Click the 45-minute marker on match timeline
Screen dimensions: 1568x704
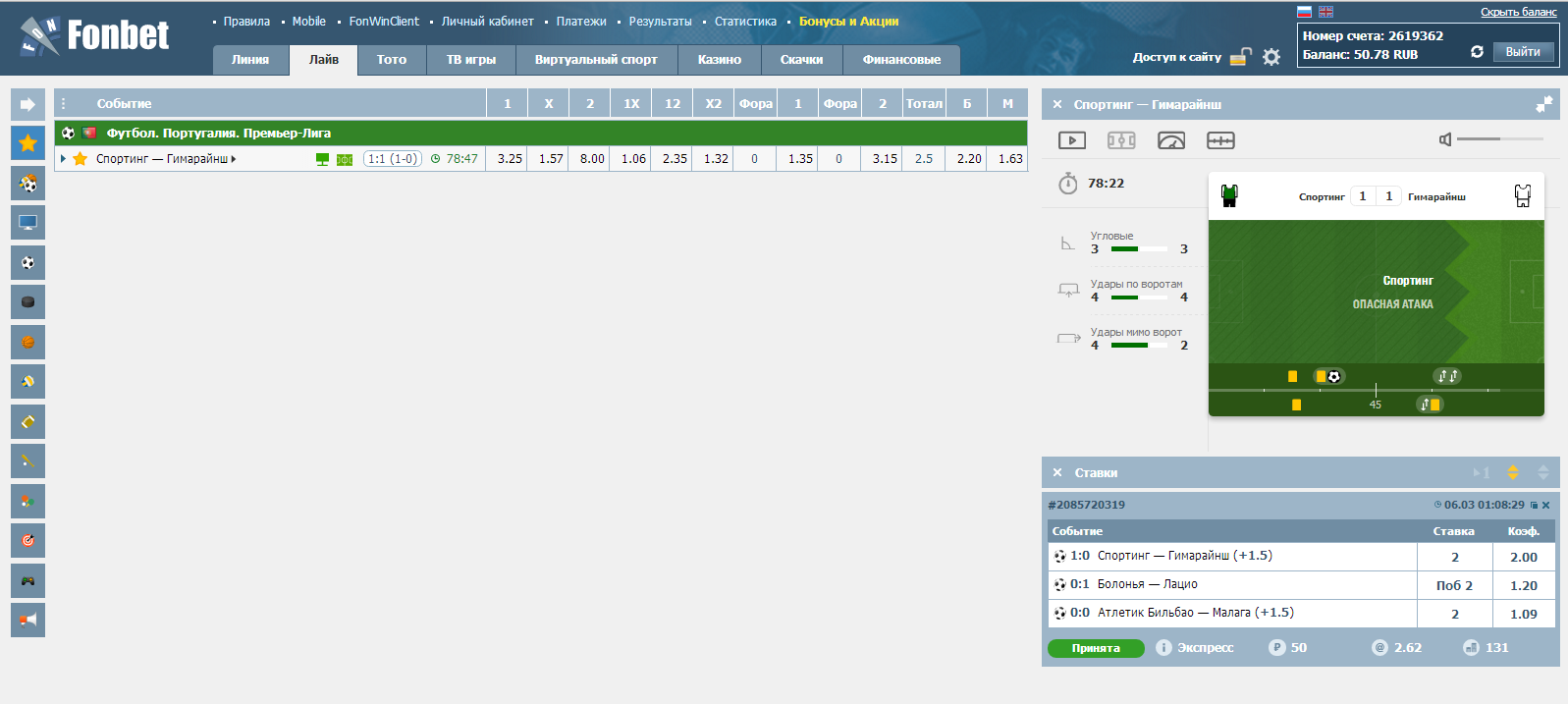click(1376, 405)
